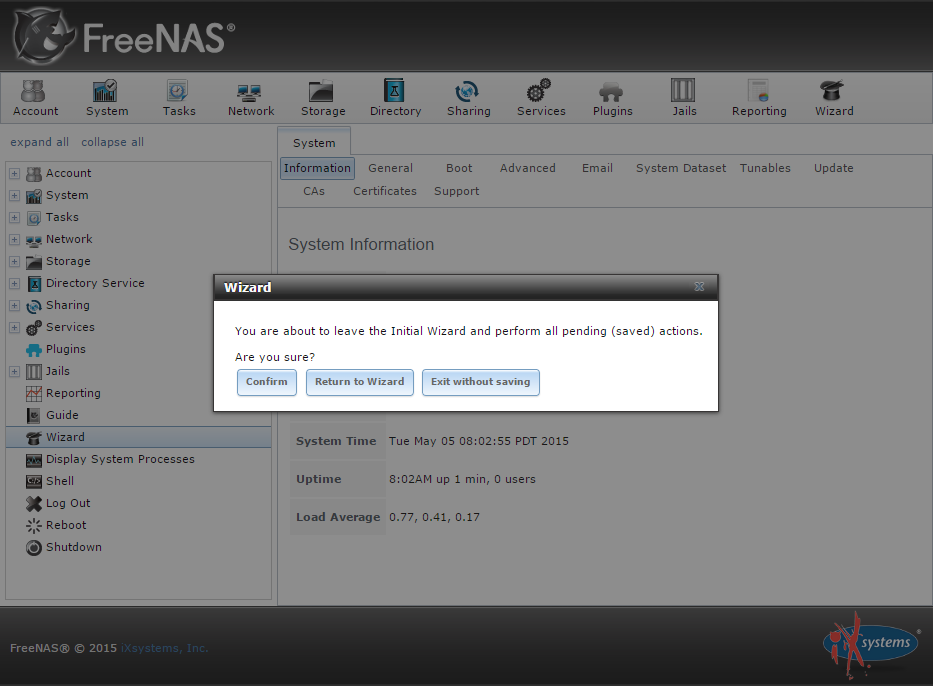Image resolution: width=933 pixels, height=686 pixels.
Task: Select the Network icon in the sidebar tree
Action: [34, 240]
